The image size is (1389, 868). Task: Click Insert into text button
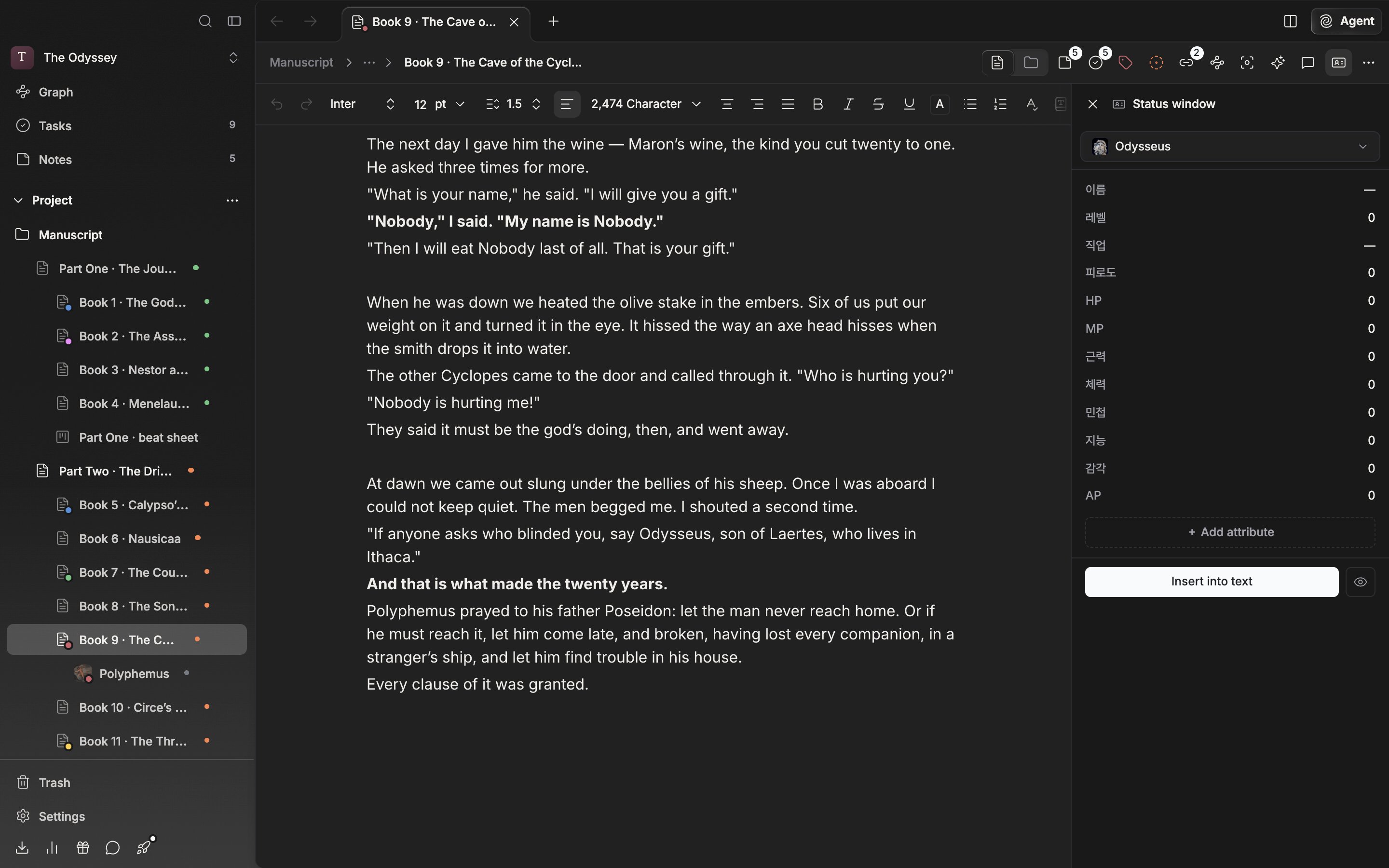(x=1211, y=582)
